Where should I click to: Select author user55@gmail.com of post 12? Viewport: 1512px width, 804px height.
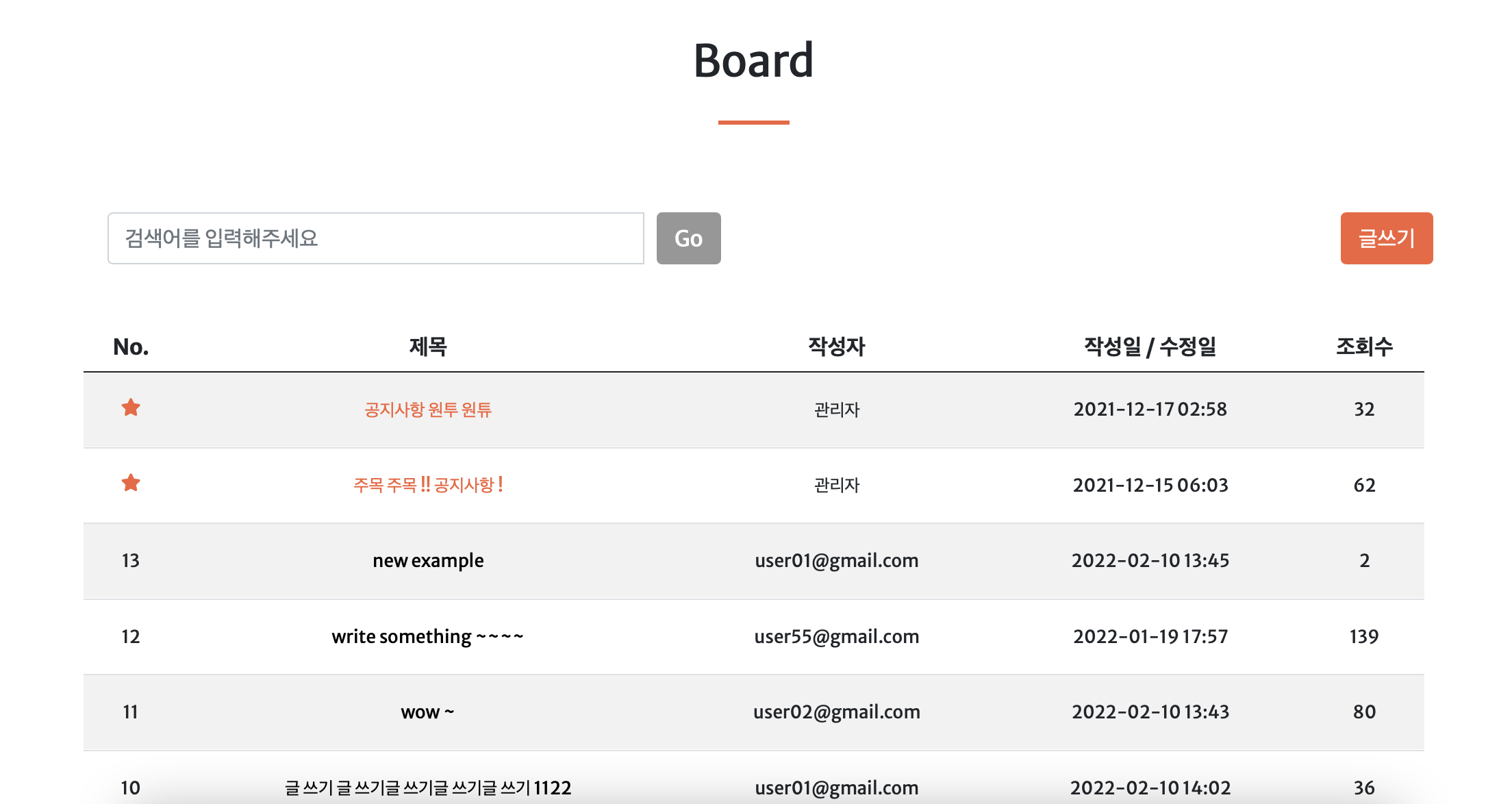tap(836, 636)
